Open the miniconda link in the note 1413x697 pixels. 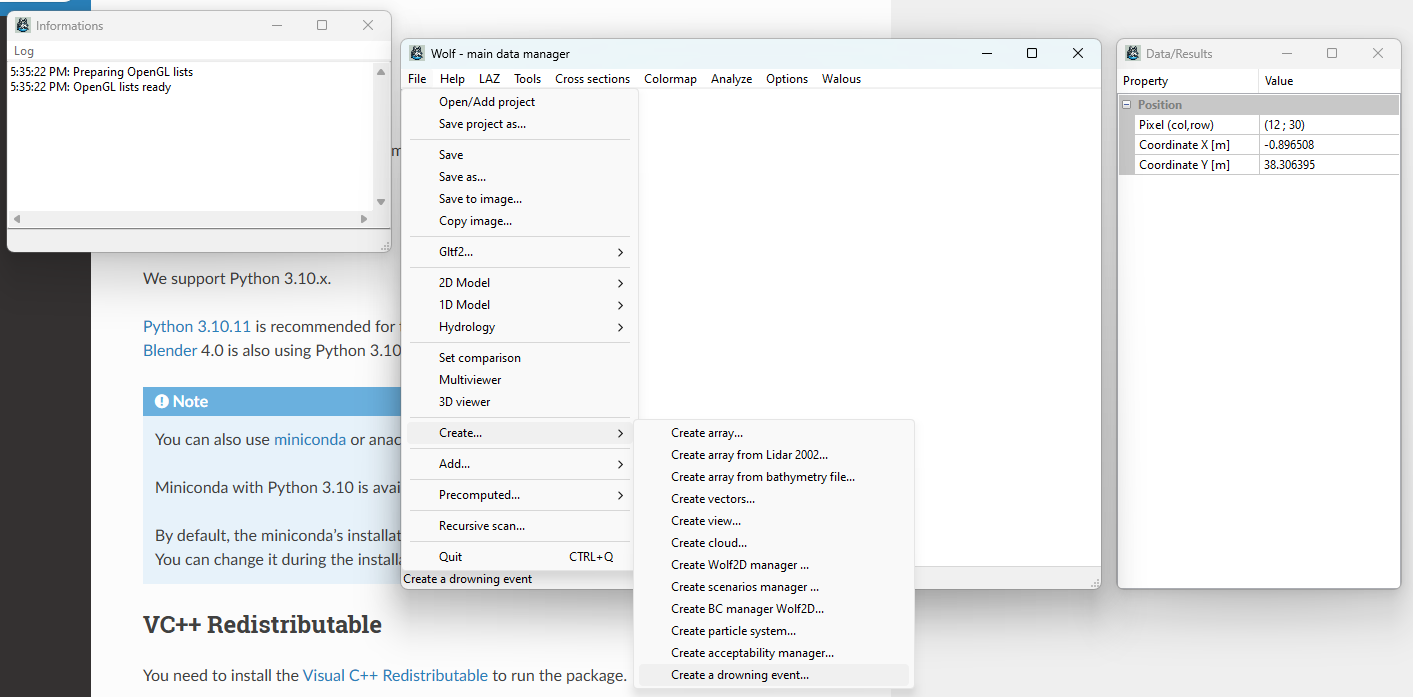click(x=310, y=440)
